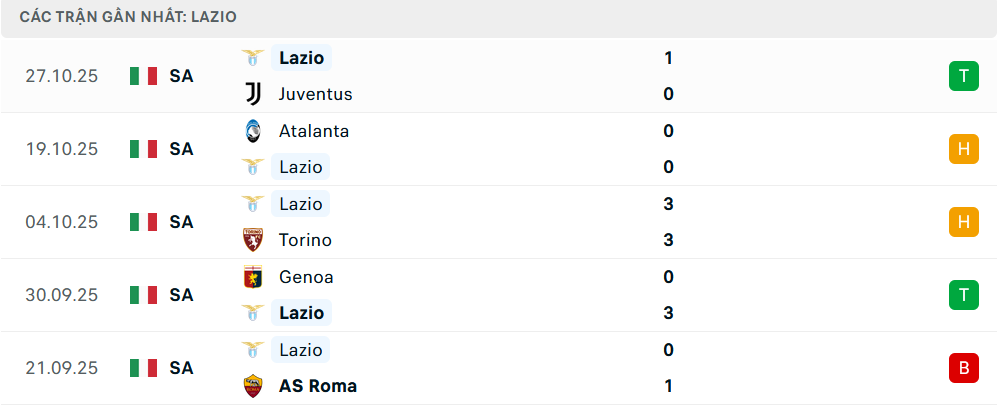Open the AS Roma team link
The width and height of the screenshot is (997, 406).
click(318, 386)
